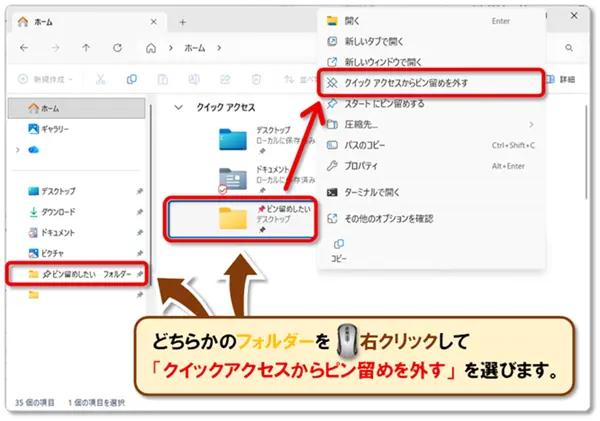Select ピン留めしたい フォルダー in the sidebar
The height and width of the screenshot is (421, 600).
coord(77,274)
